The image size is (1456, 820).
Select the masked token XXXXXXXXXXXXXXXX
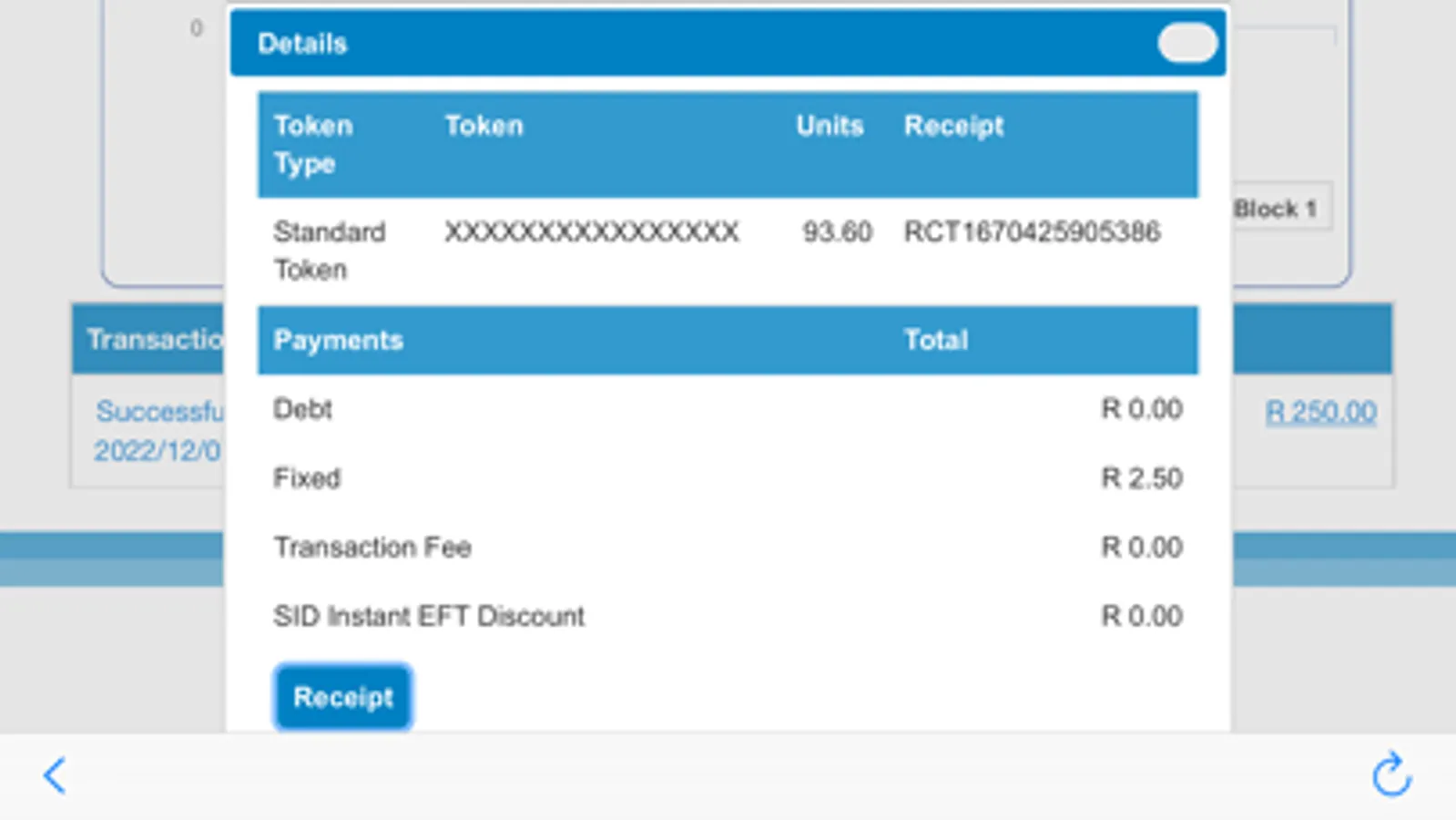592,231
